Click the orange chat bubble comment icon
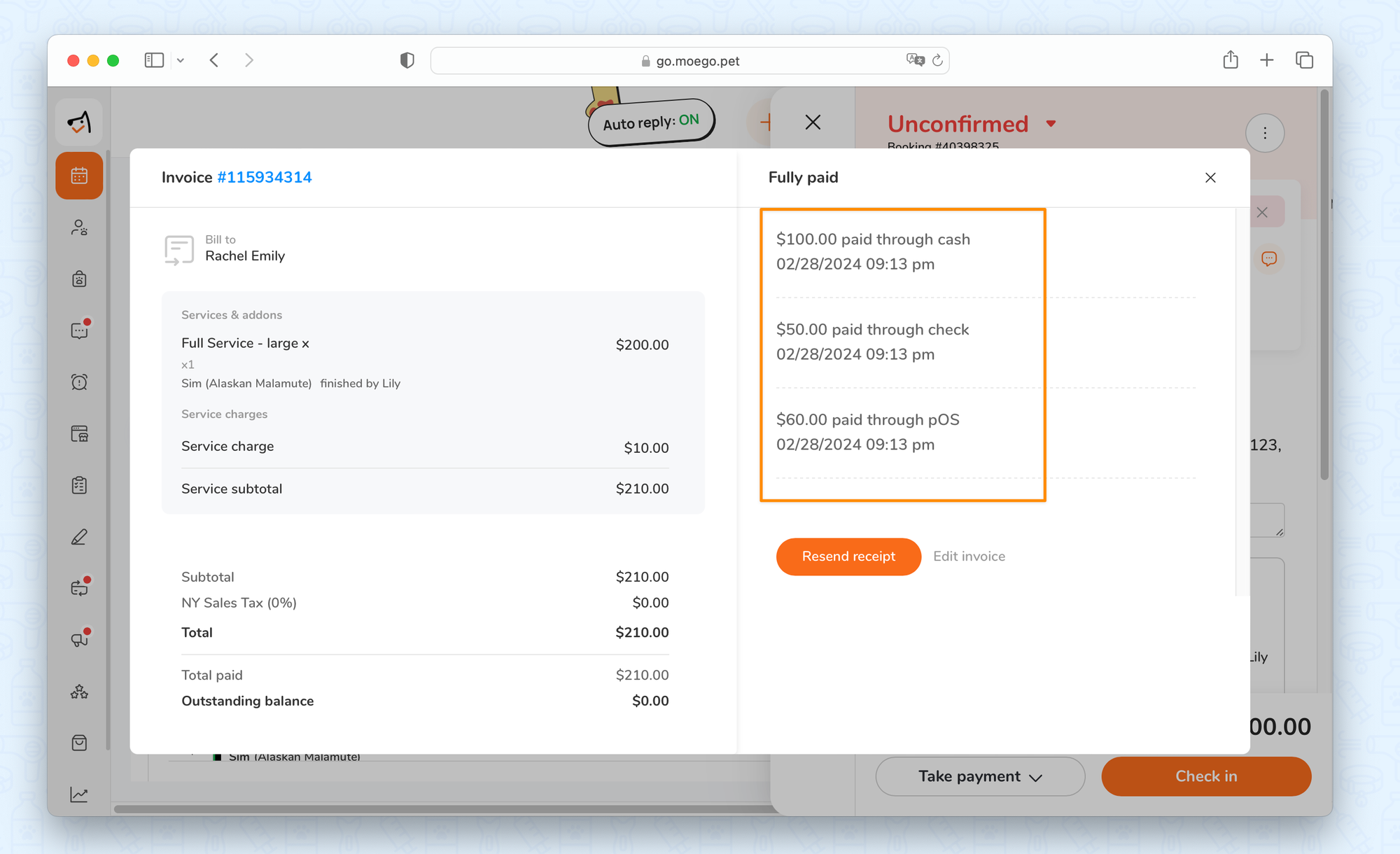This screenshot has width=1400, height=854. pyautogui.click(x=1268, y=259)
